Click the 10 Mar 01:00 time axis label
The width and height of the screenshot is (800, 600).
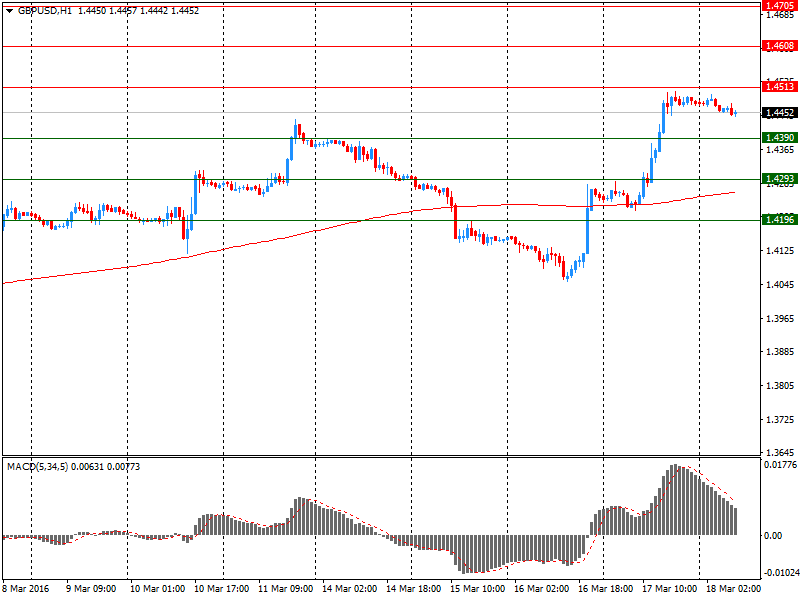tap(157, 588)
